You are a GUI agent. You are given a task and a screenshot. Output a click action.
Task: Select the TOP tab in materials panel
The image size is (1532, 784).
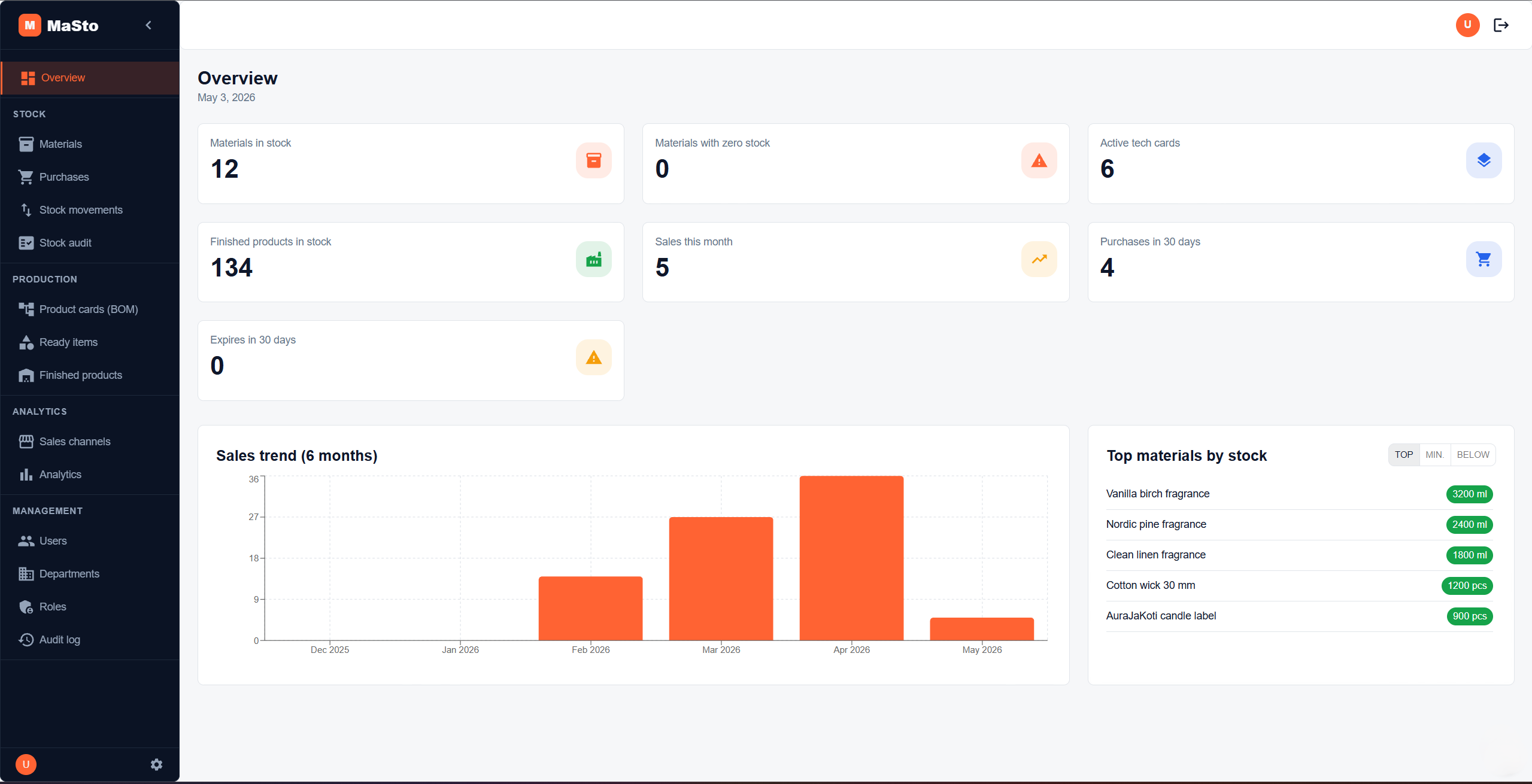1404,455
